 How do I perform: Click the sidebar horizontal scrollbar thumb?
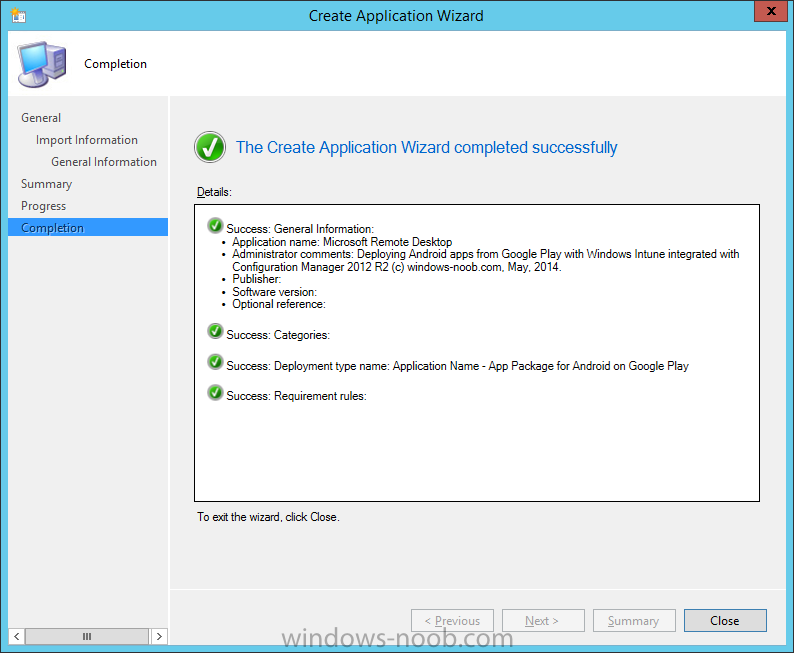(87, 636)
